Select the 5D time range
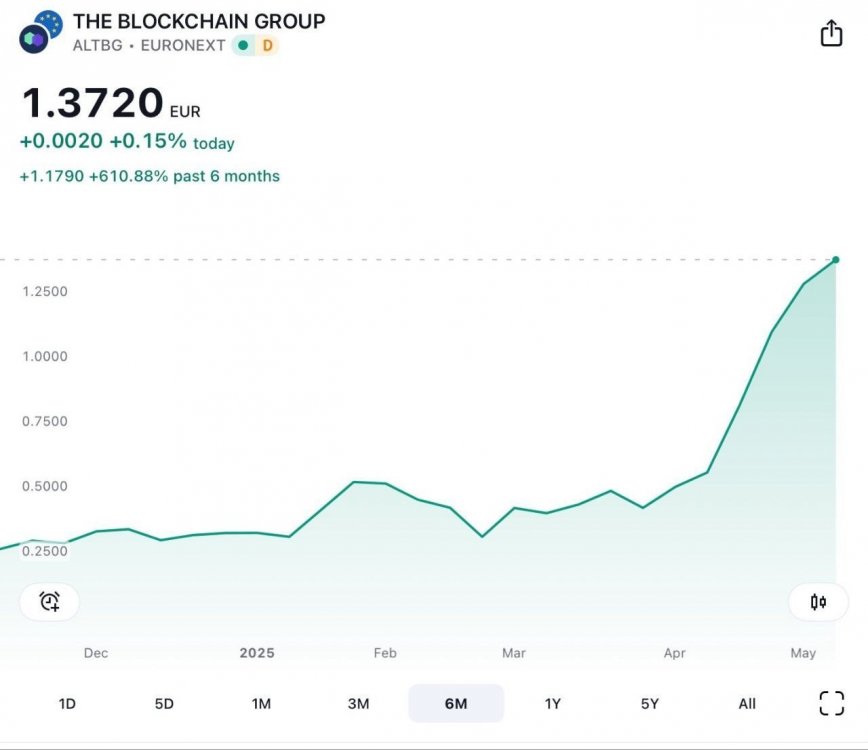 pos(164,704)
